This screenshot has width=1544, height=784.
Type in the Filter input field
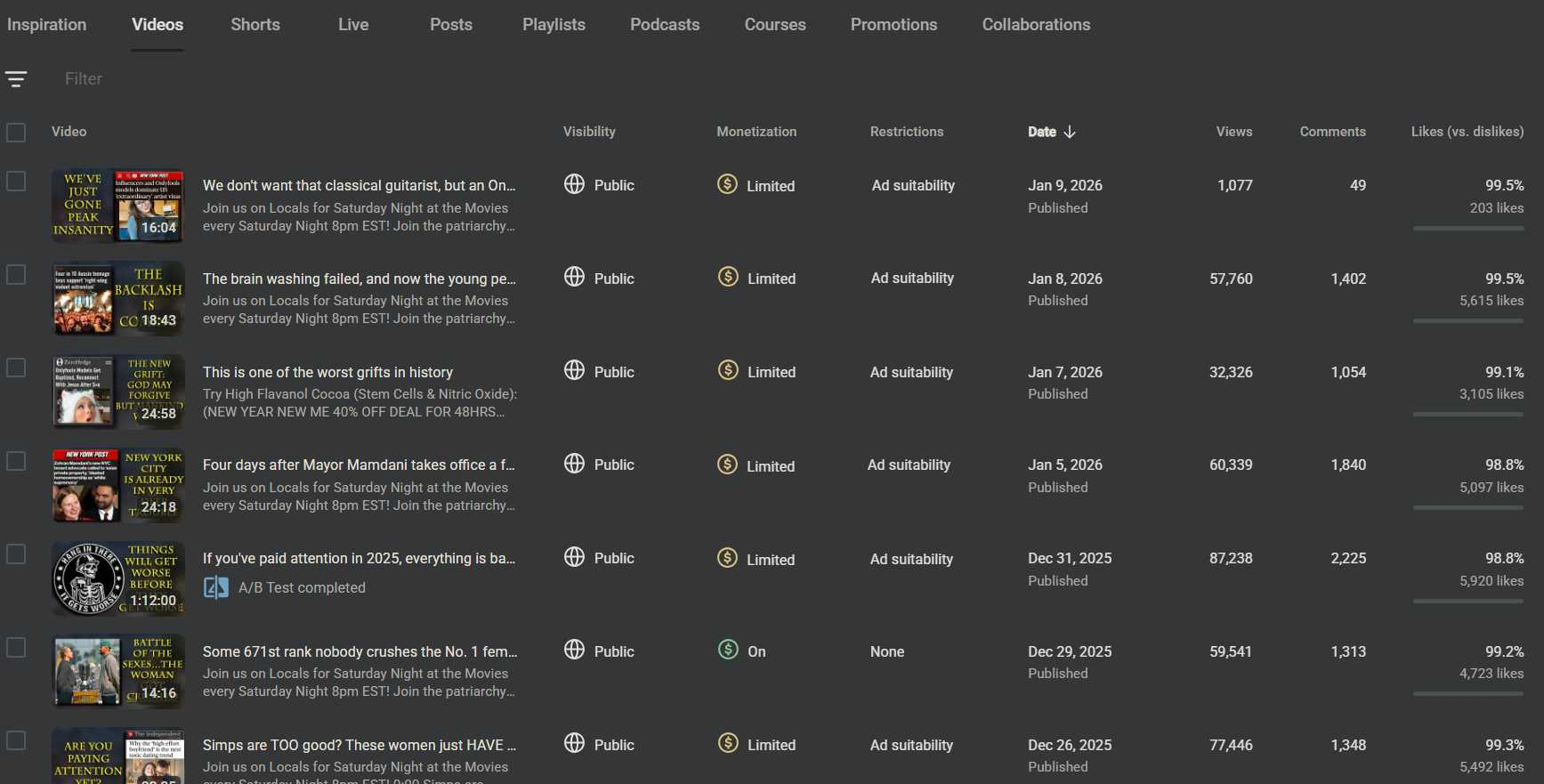point(267,79)
